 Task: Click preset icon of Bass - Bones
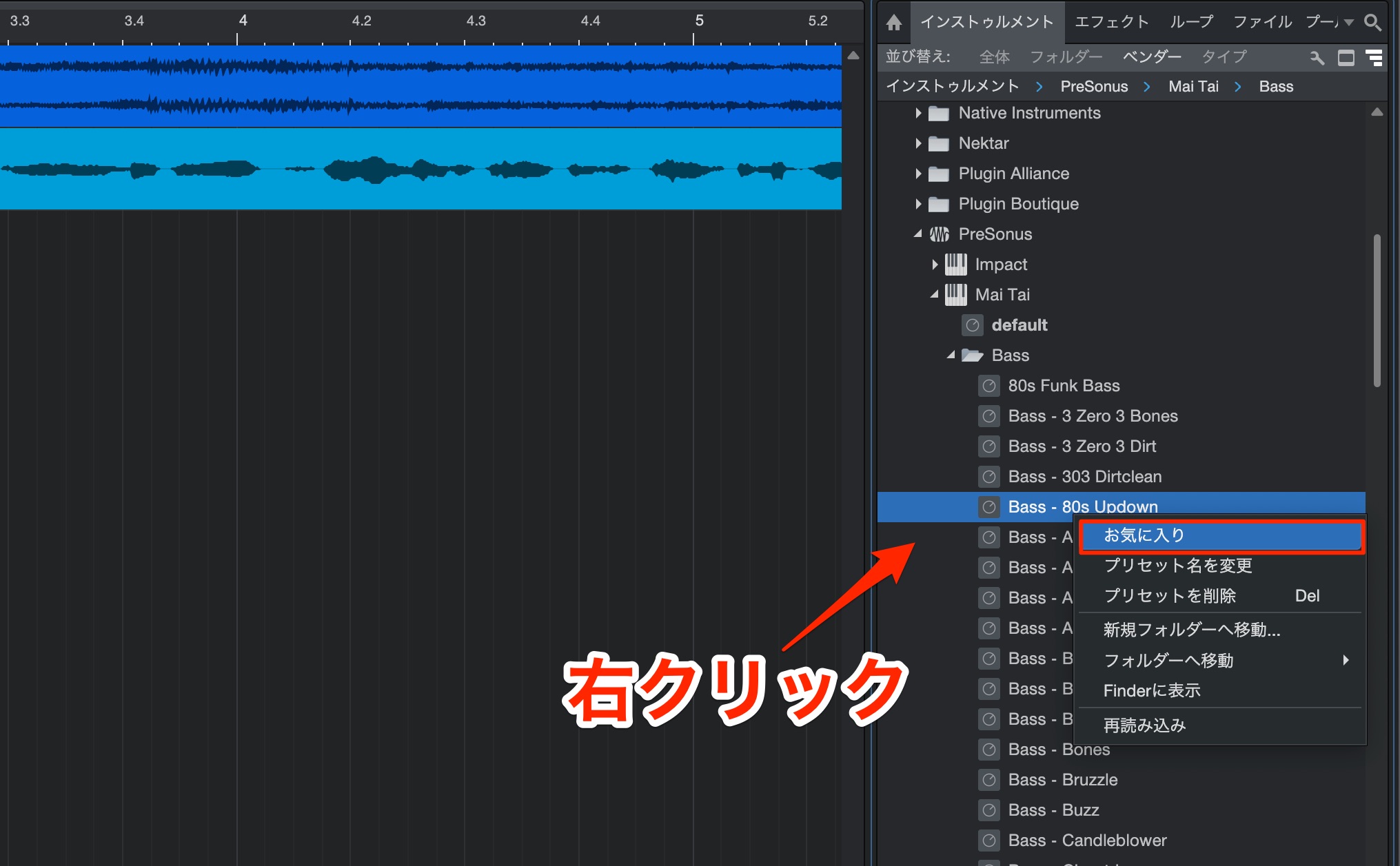(988, 750)
